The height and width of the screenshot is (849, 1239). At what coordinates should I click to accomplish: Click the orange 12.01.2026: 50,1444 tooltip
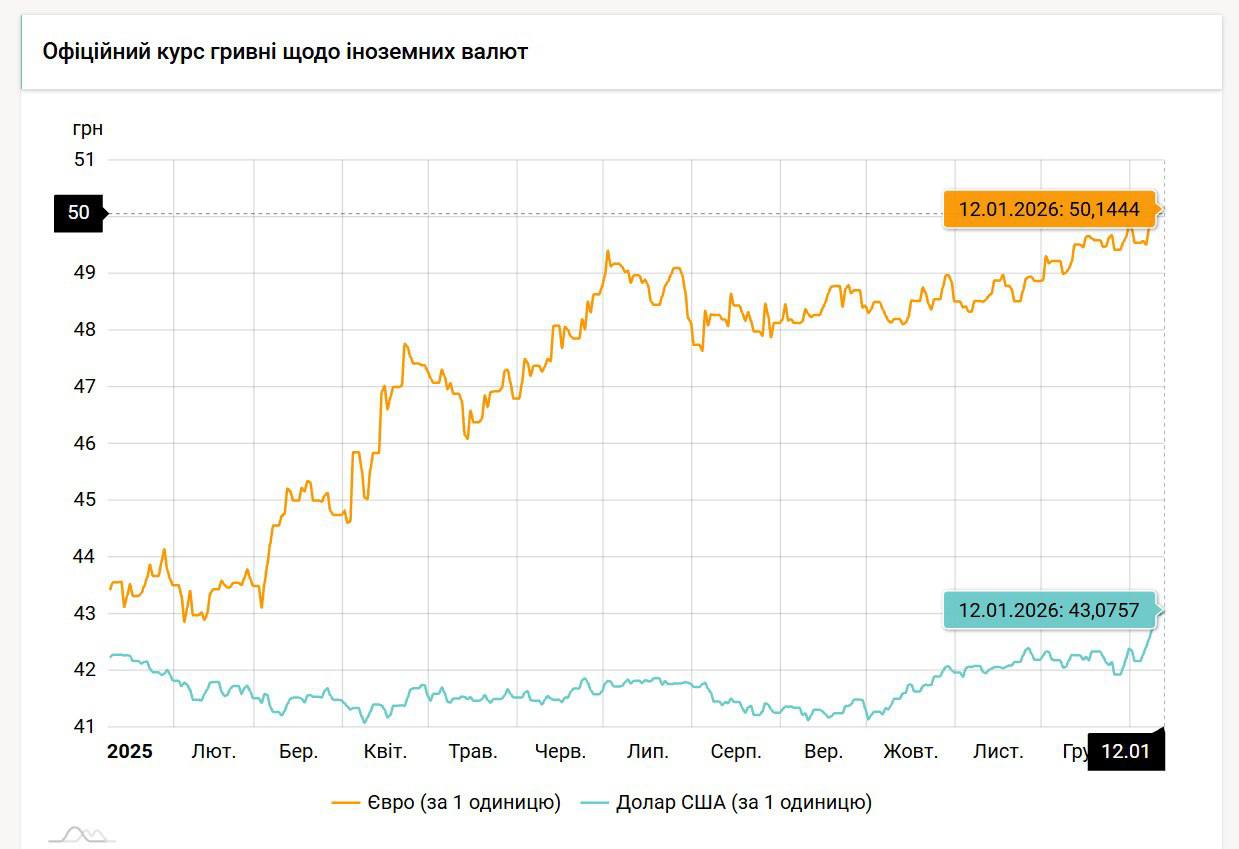(1048, 210)
